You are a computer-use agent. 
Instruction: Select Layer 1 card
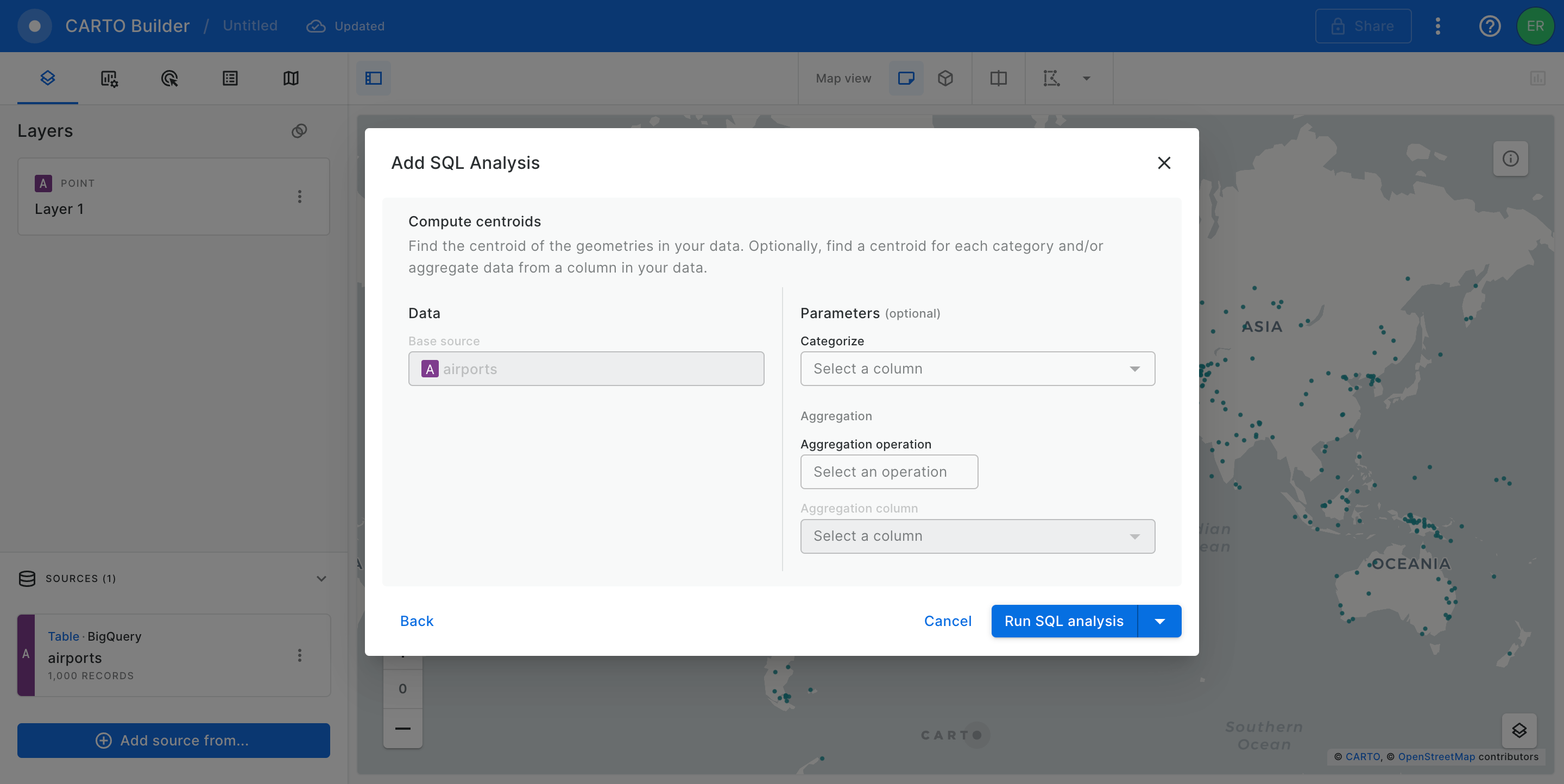174,197
